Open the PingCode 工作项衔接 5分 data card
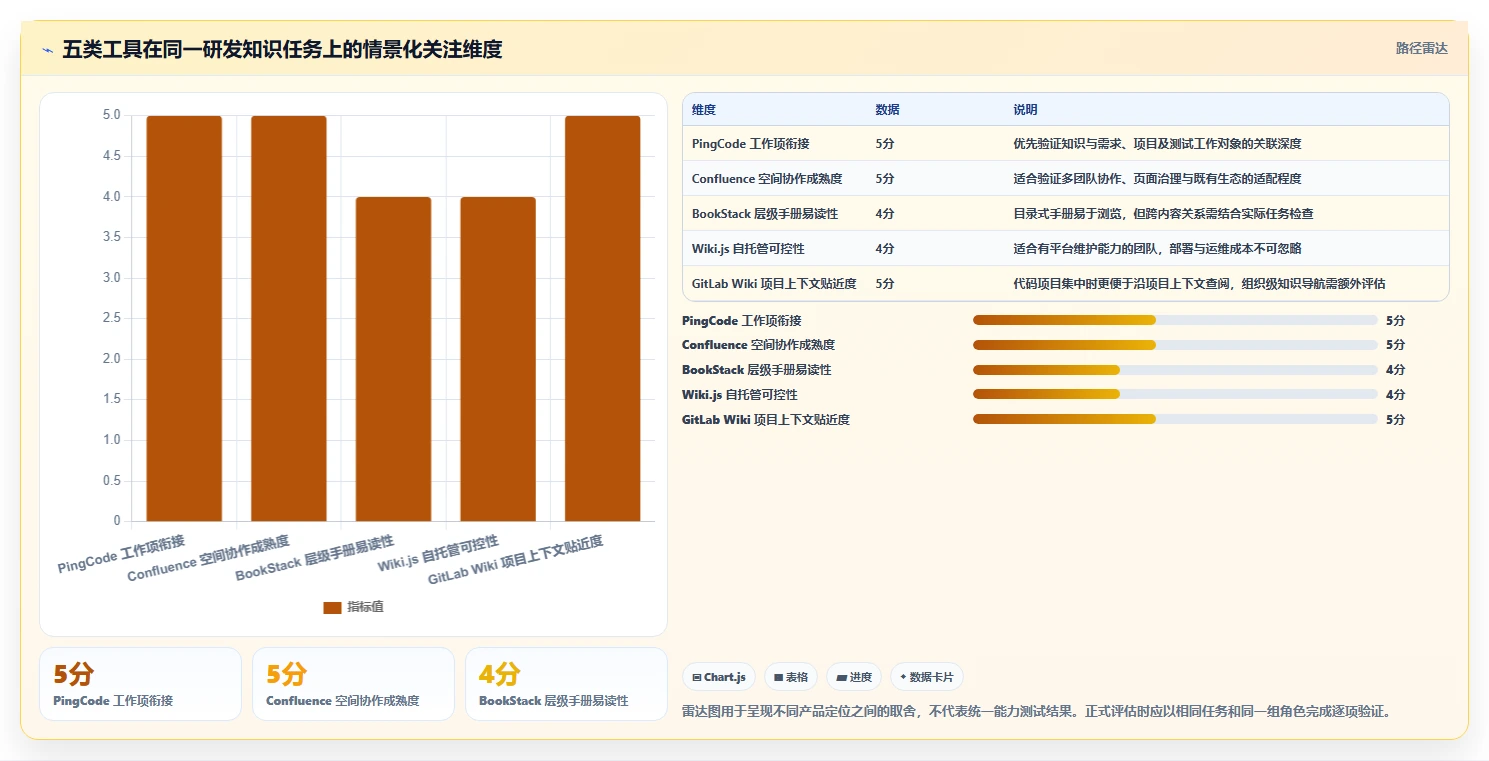Screen dimensions: 1489x761 [141, 684]
